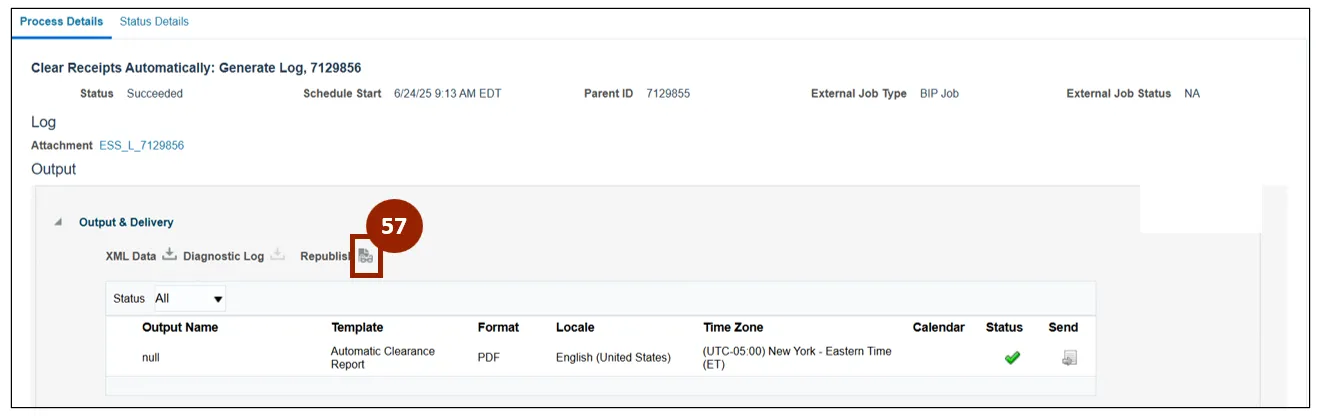This screenshot has width=1318, height=416.
Task: Collapse the Output & Delivery section
Action: pos(59,222)
